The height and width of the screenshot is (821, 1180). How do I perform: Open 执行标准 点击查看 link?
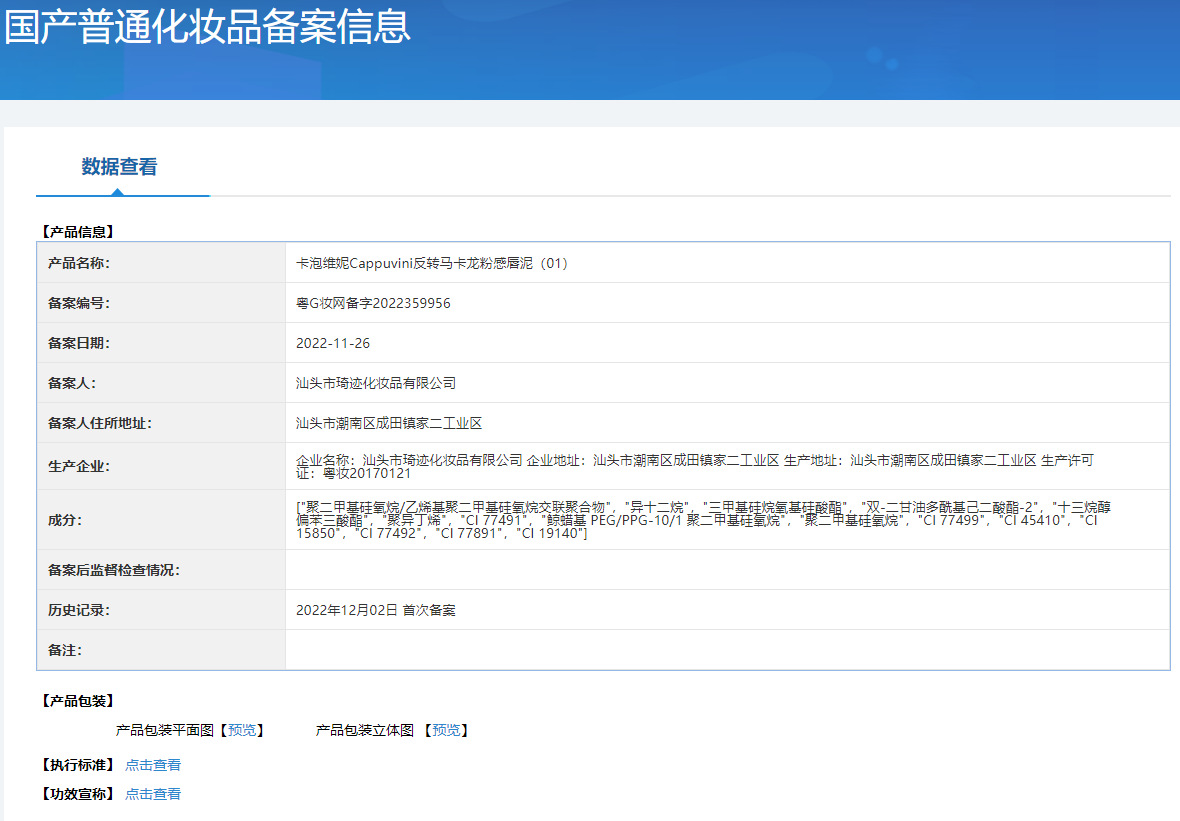(x=153, y=765)
